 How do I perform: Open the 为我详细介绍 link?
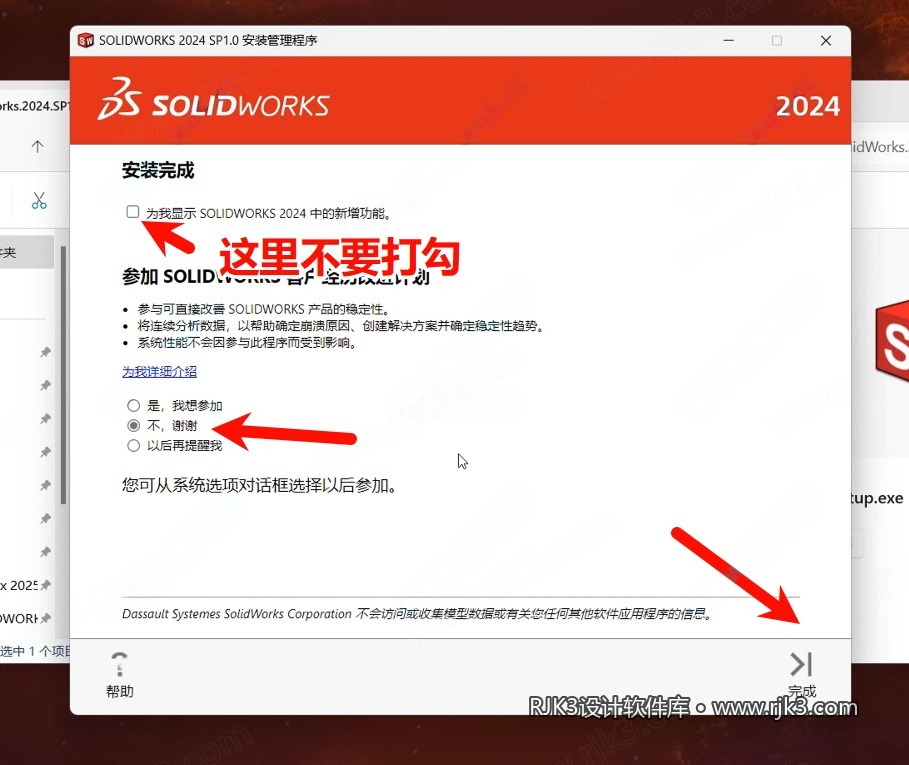click(159, 371)
